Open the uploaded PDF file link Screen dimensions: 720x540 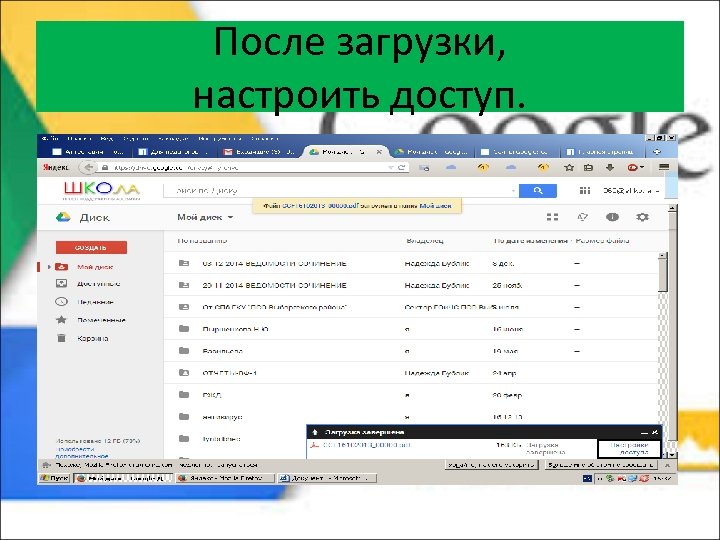click(366, 445)
